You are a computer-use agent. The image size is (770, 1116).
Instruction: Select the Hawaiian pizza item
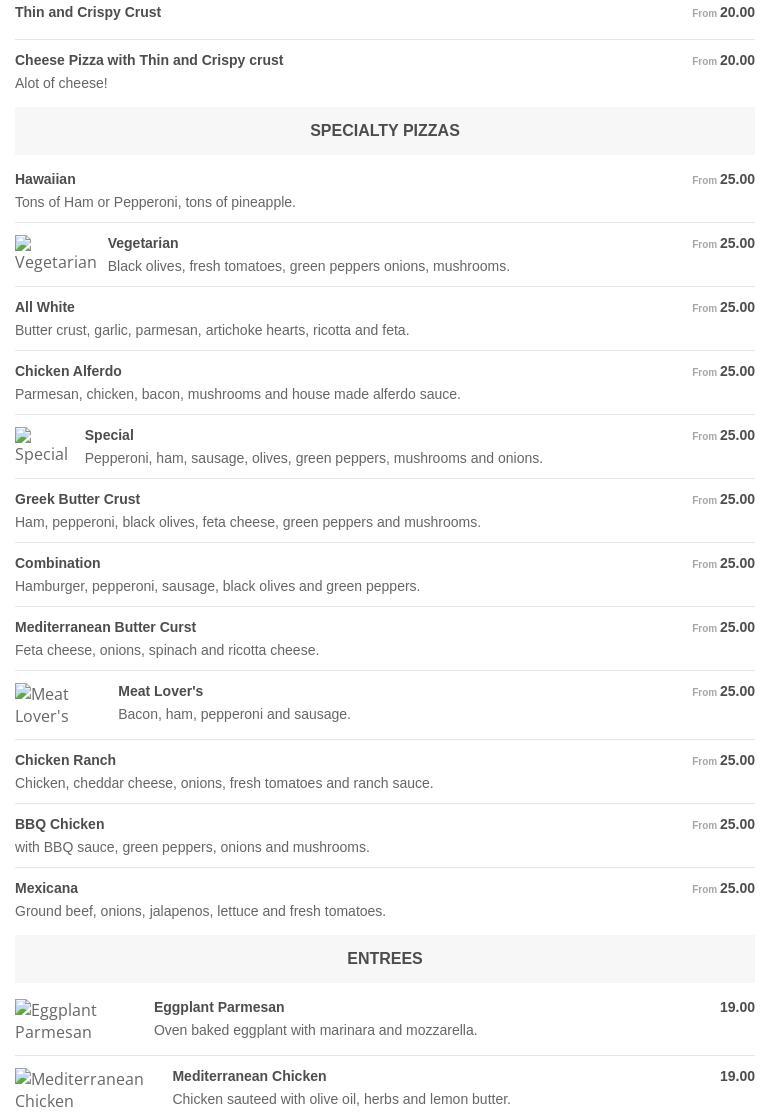pos(45,179)
